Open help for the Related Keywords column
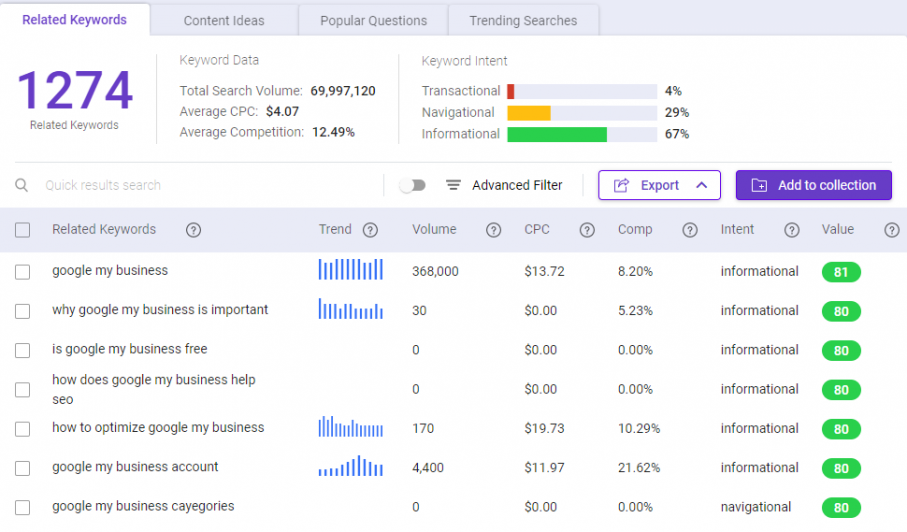The width and height of the screenshot is (907, 532). (x=193, y=230)
